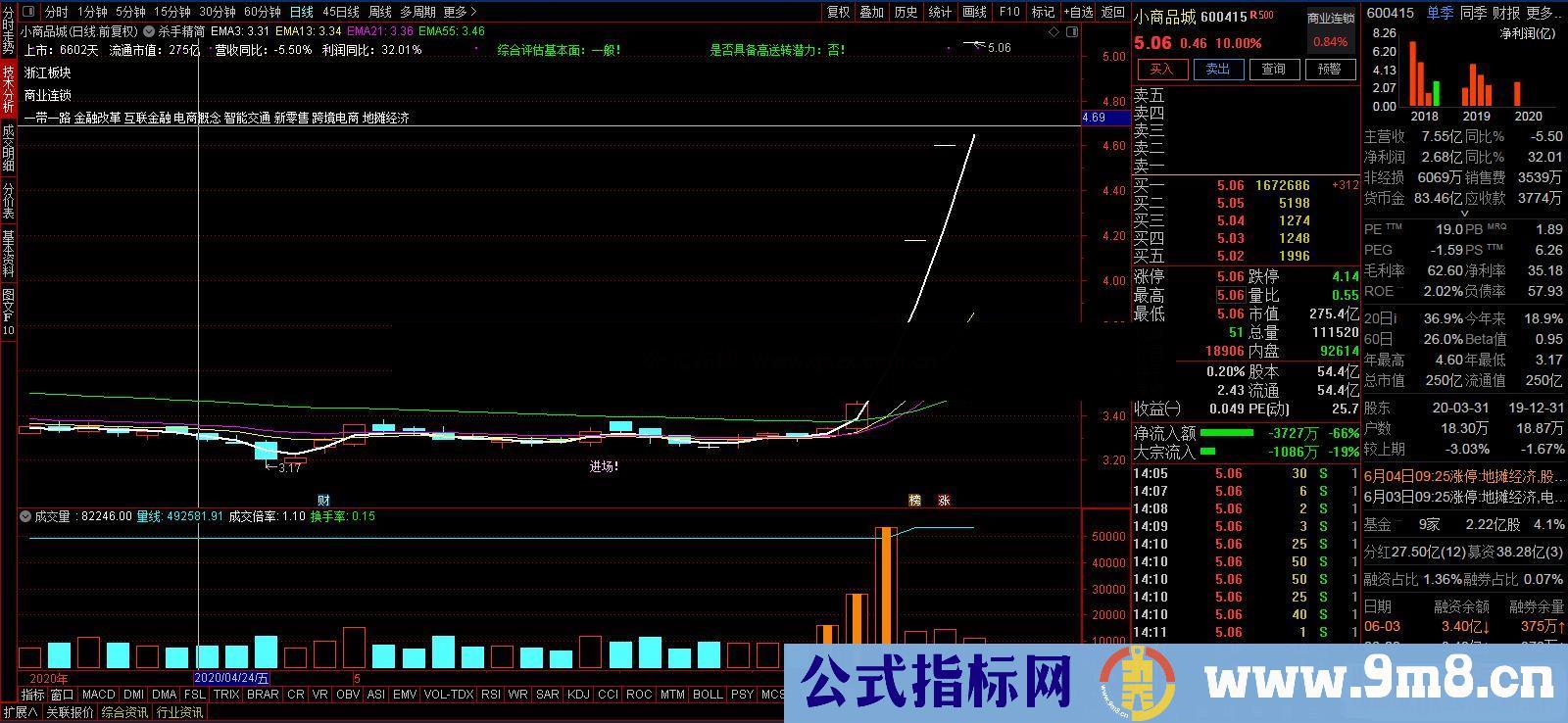This screenshot has height=723, width=1568.
Task: Open the 综合资讯 tab
Action: [x=124, y=712]
